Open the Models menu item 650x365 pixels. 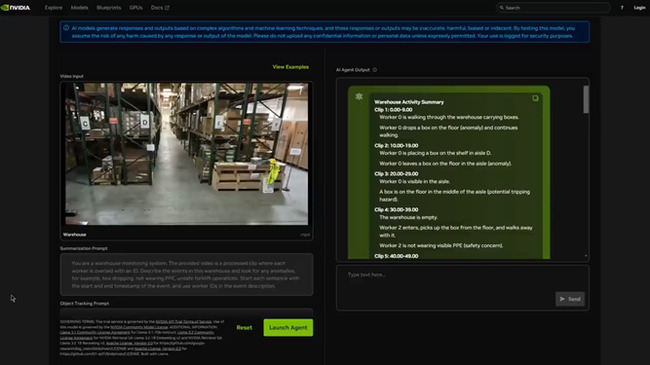point(79,7)
